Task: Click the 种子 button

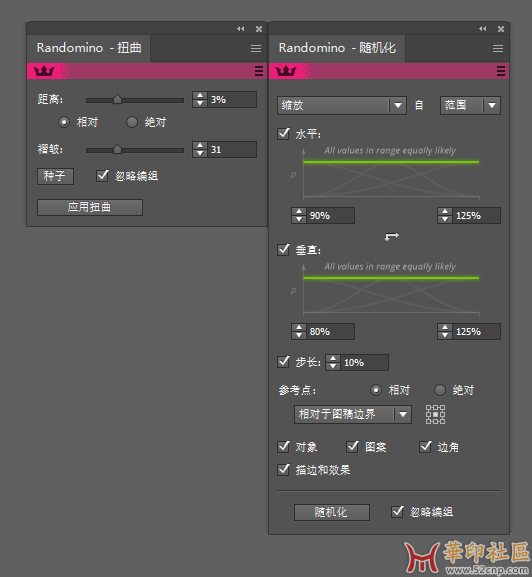Action: pyautogui.click(x=56, y=176)
